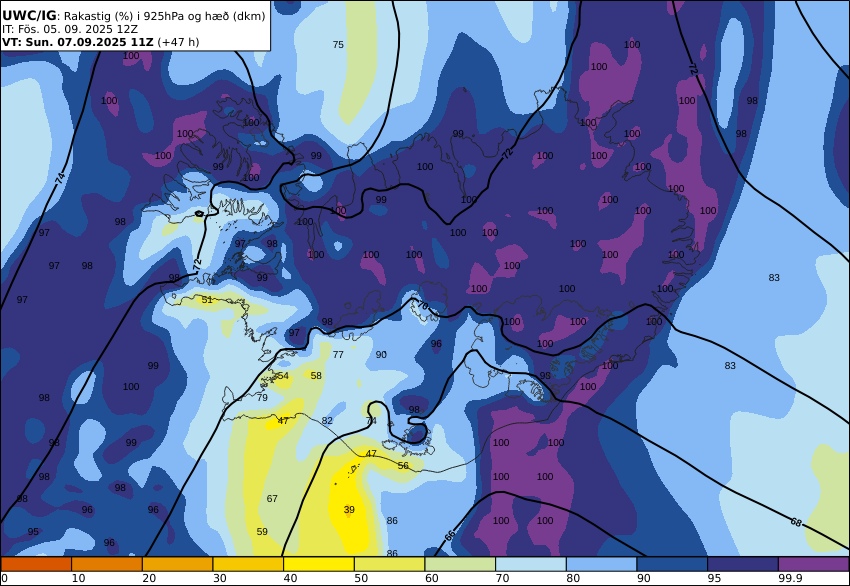Screen dimensions: 850x586
Task: Click the legend tick label 80
Action: [x=573, y=578]
